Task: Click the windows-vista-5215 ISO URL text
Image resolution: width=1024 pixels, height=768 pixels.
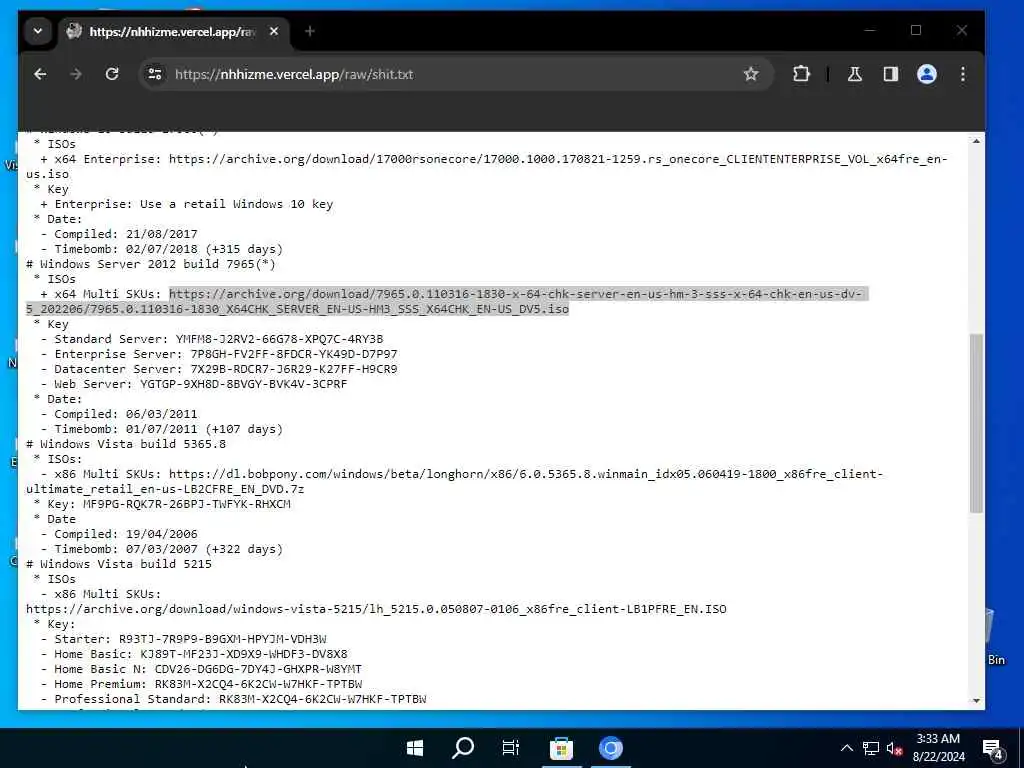Action: point(376,609)
